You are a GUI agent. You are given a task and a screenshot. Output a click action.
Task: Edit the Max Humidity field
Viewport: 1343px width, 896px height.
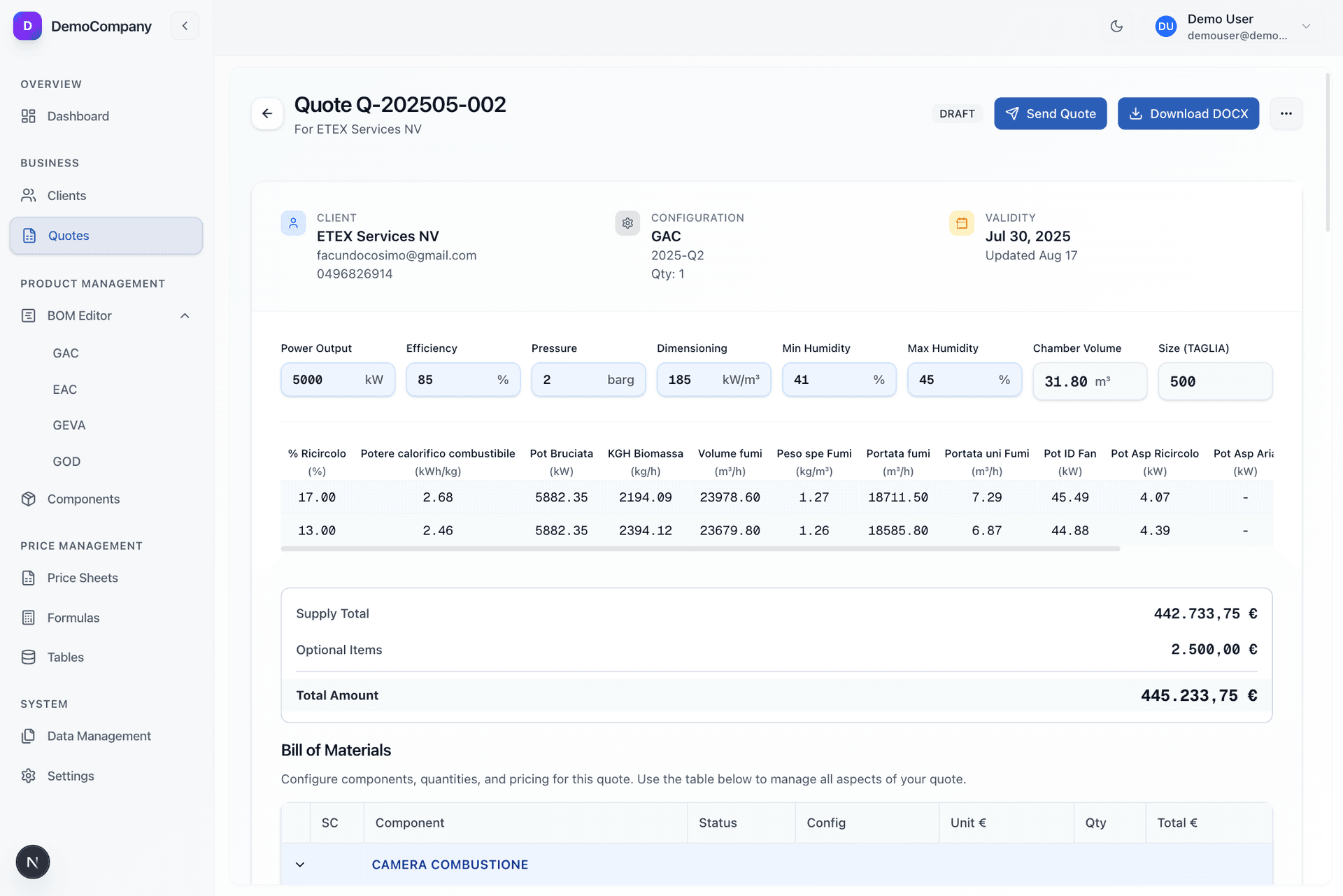point(965,380)
